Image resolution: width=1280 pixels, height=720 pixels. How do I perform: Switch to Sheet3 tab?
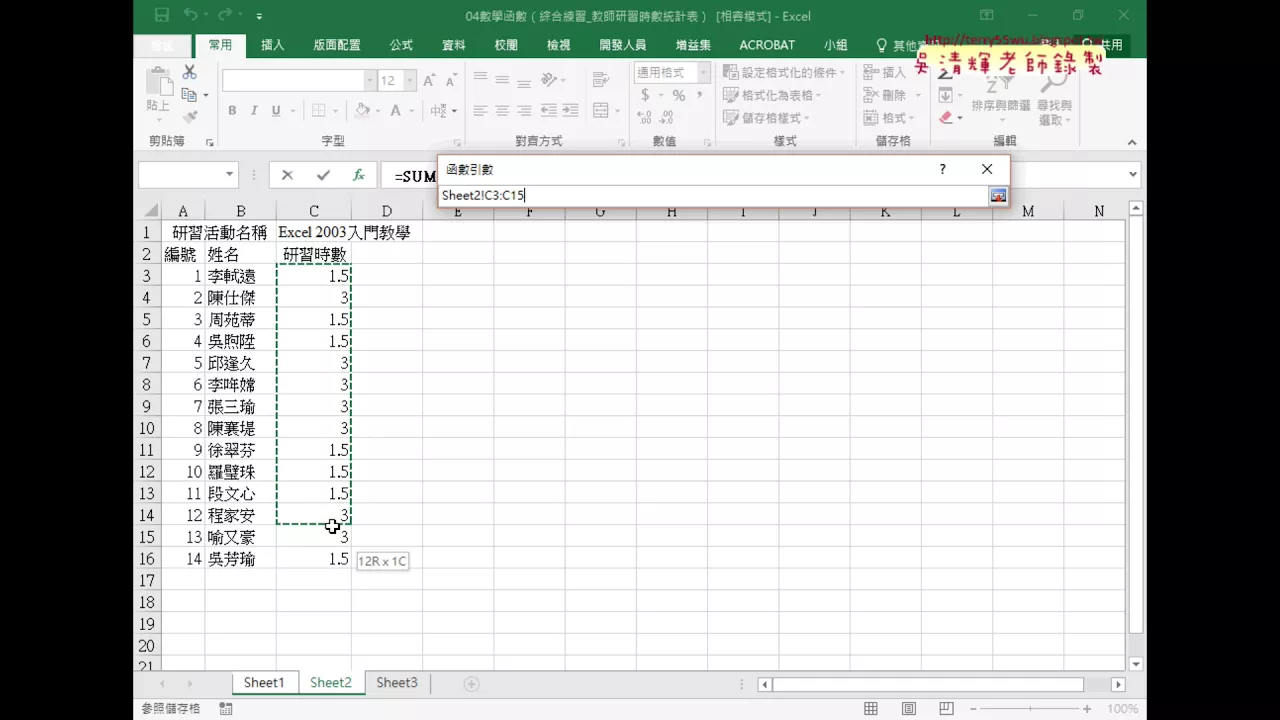pyautogui.click(x=397, y=682)
